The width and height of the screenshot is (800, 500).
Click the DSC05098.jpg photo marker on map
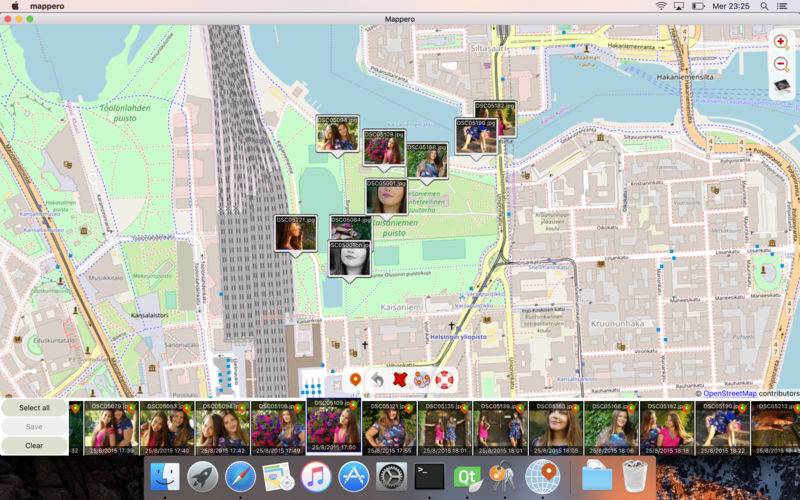point(338,133)
